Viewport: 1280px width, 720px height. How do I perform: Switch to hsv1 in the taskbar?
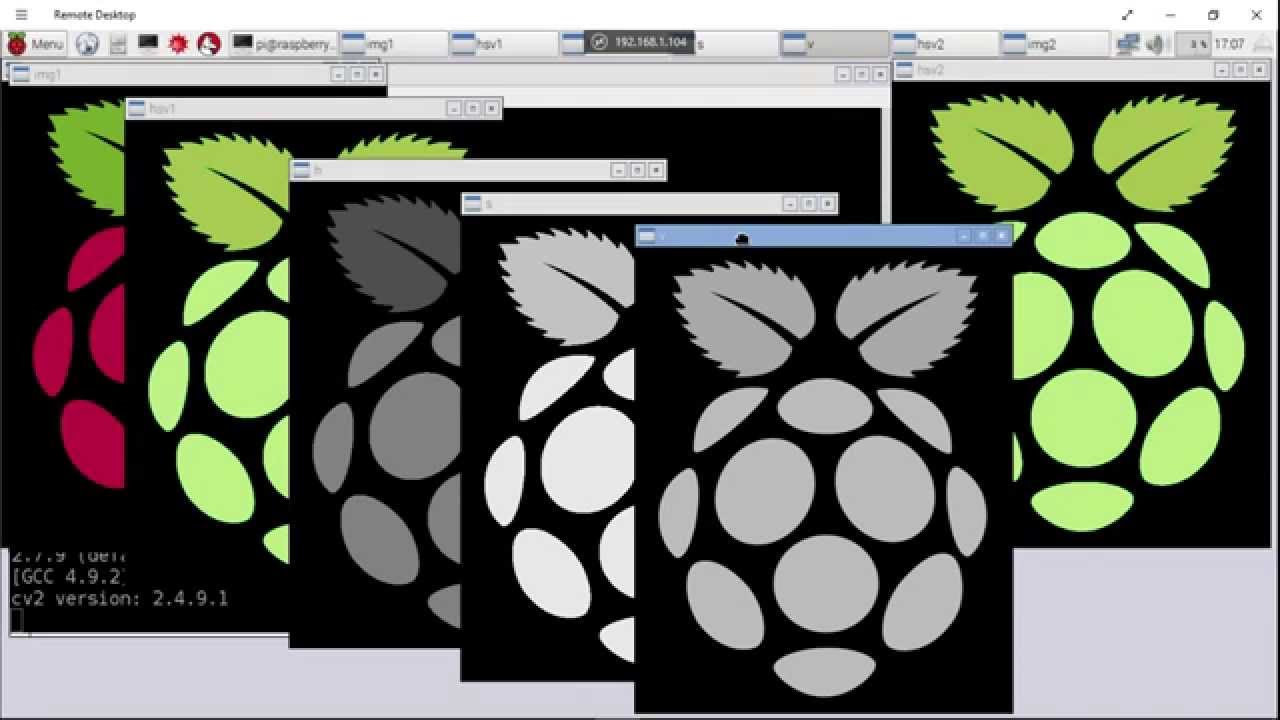pos(503,44)
